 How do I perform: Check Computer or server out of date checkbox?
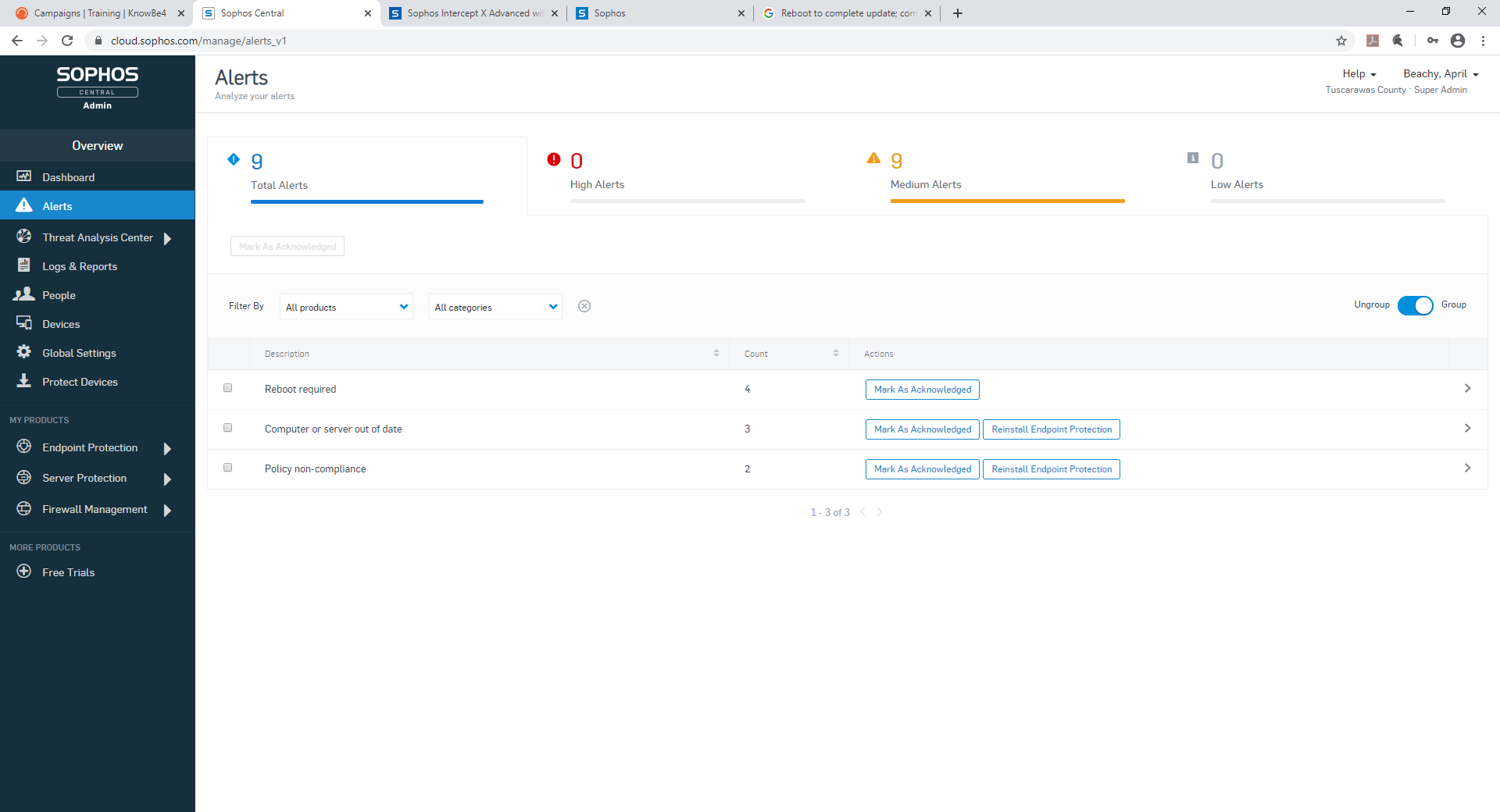pos(228,428)
